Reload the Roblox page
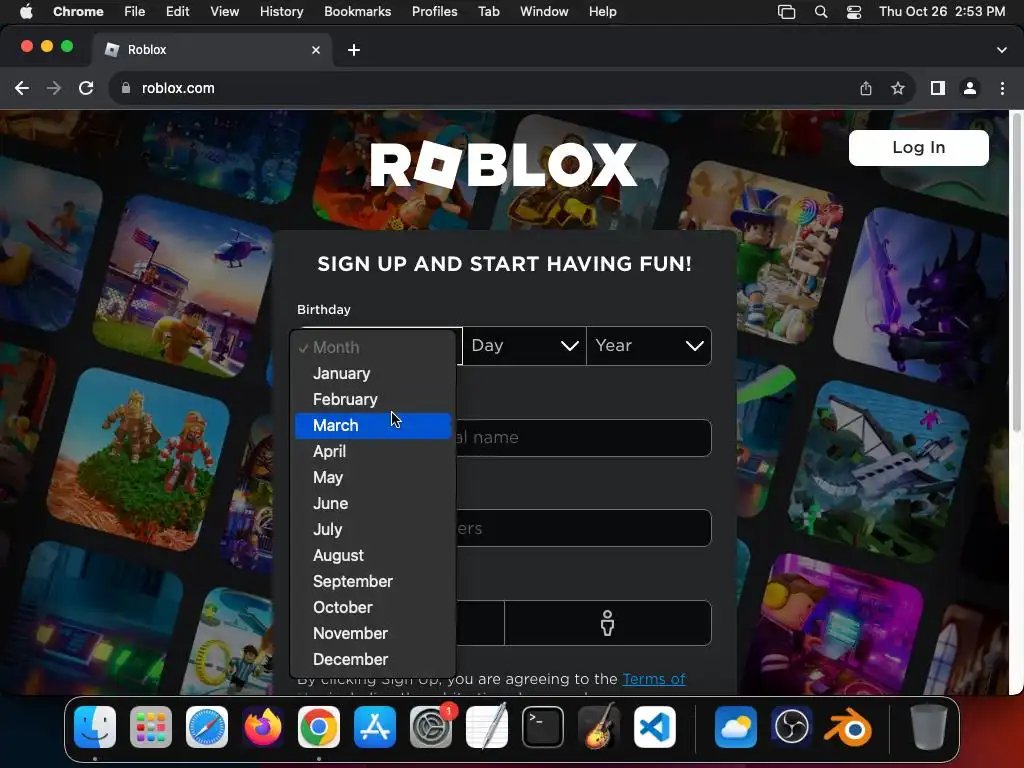Viewport: 1024px width, 768px height. tap(86, 88)
